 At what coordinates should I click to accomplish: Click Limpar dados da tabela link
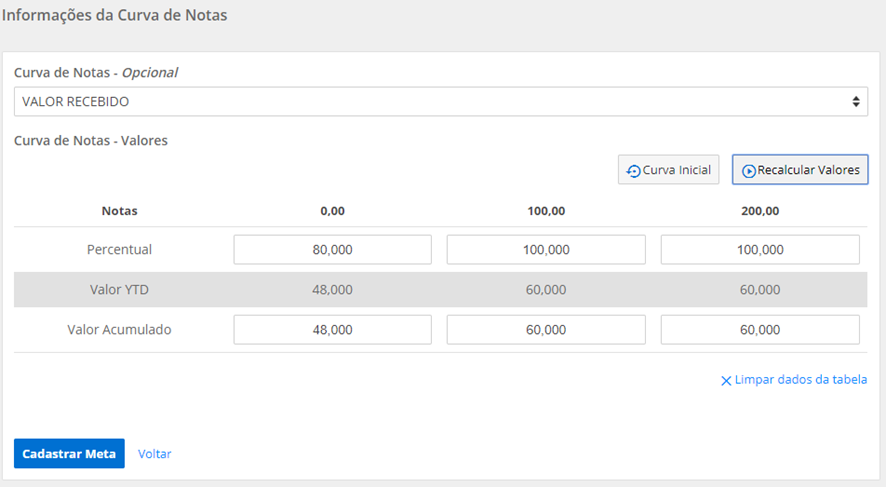coord(800,380)
